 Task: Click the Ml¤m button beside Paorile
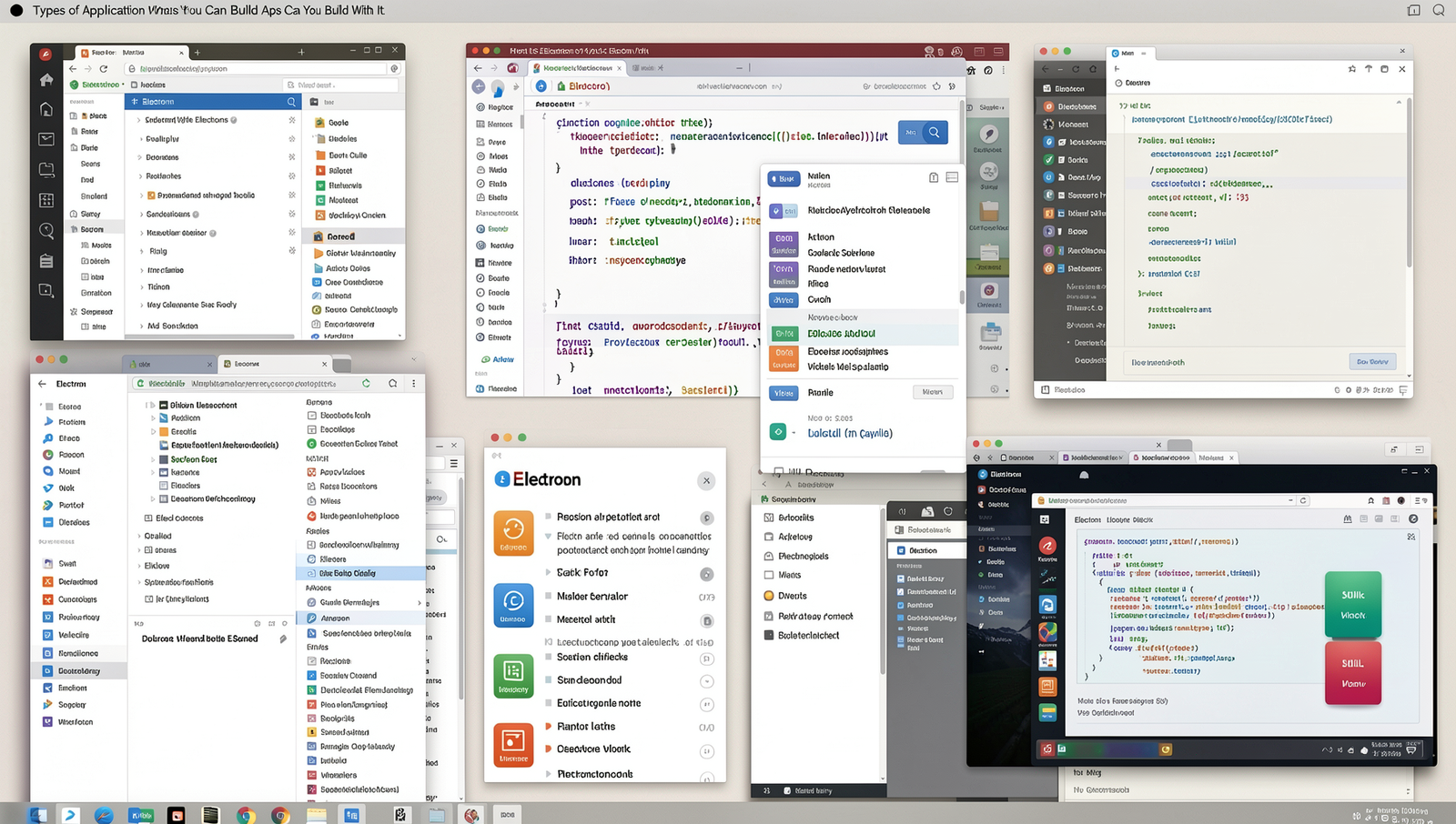[x=933, y=392]
